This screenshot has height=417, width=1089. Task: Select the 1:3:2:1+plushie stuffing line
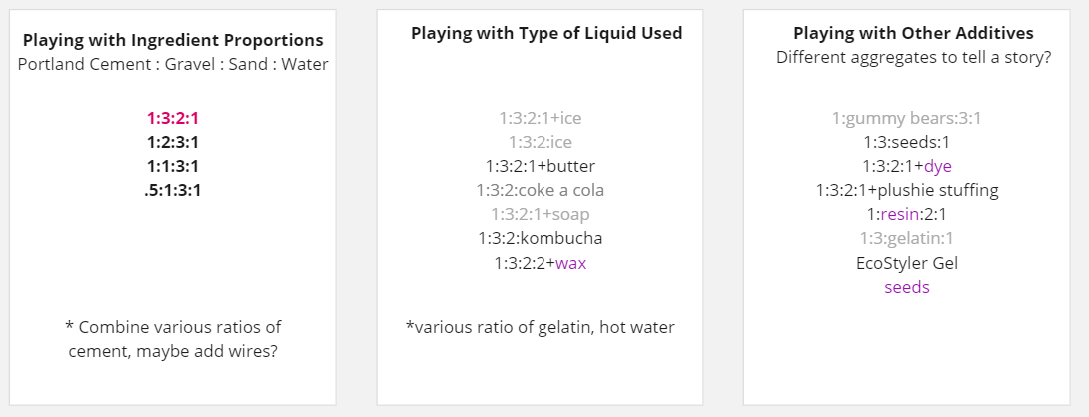coord(906,190)
